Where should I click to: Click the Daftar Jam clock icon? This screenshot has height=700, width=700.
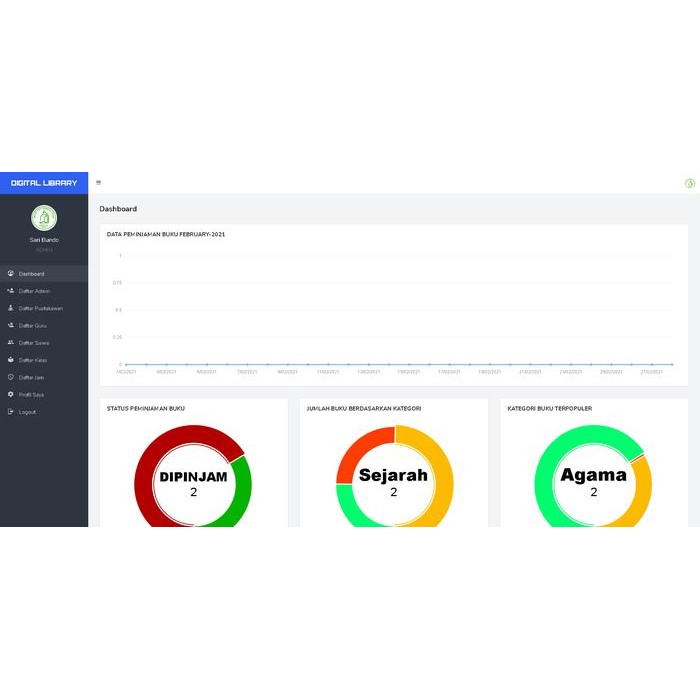[10, 377]
